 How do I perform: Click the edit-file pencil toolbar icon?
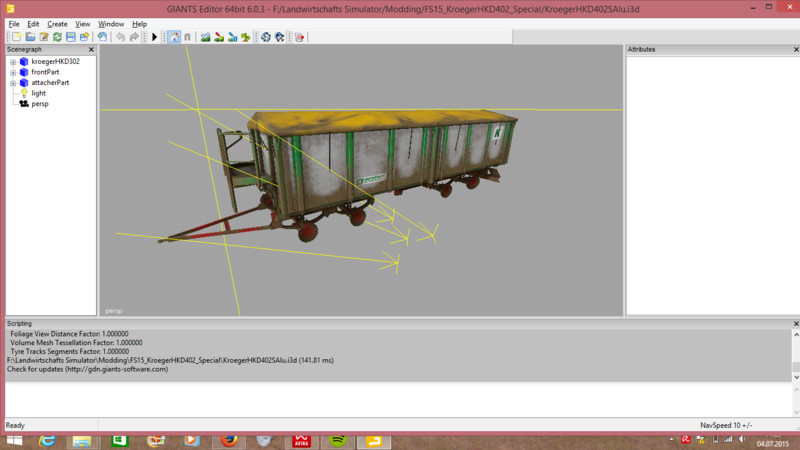pyautogui.click(x=44, y=37)
